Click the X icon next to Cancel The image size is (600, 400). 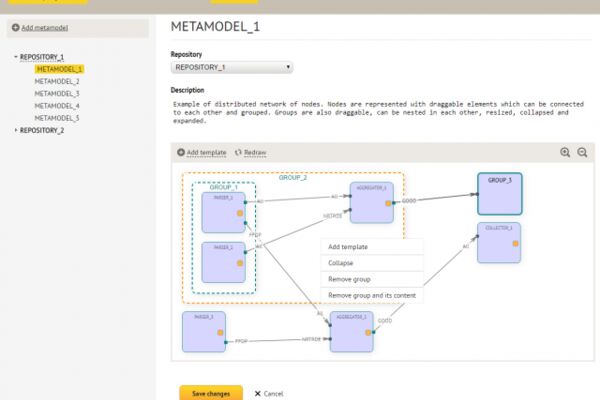pyautogui.click(x=258, y=393)
